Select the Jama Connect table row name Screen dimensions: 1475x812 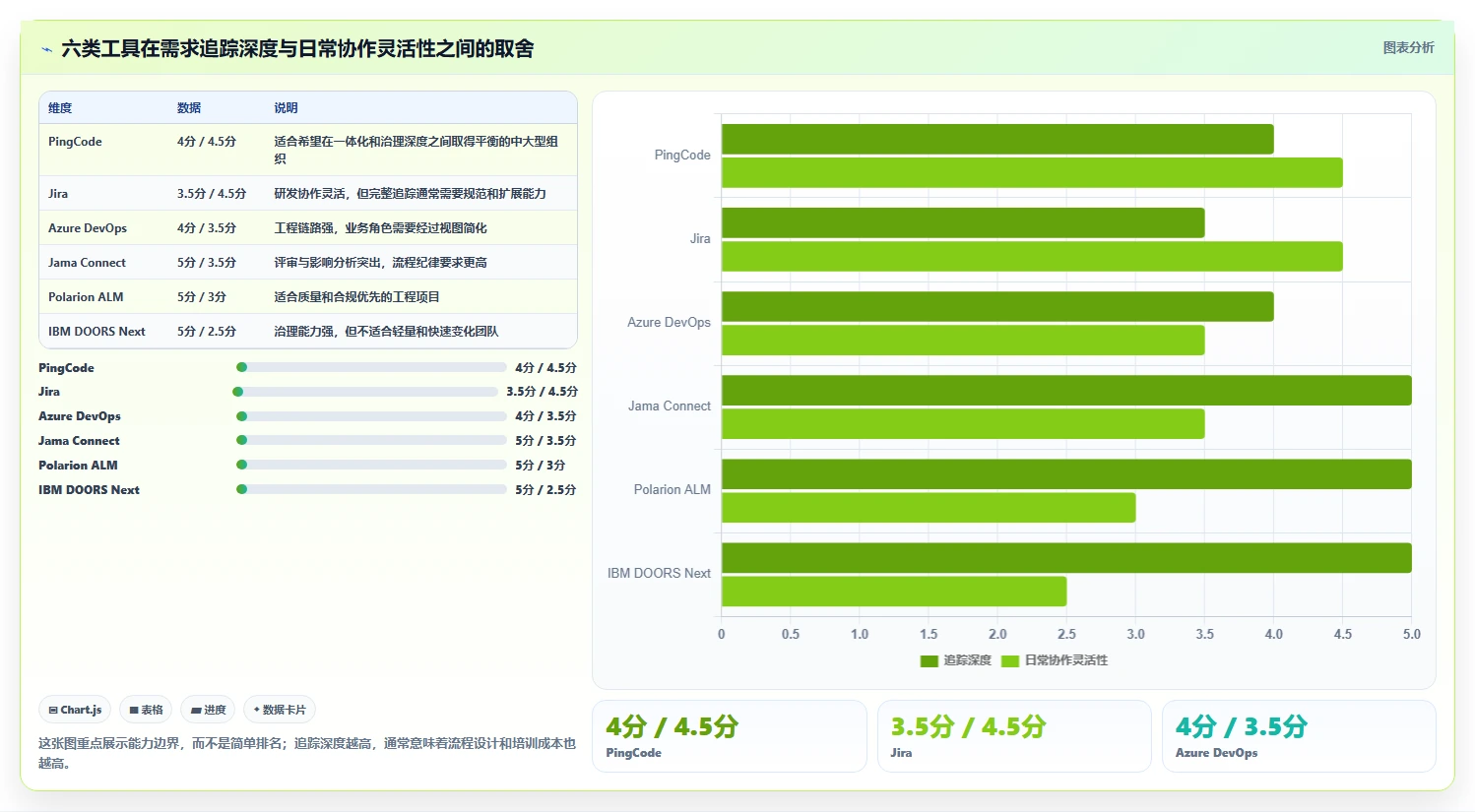[x=87, y=263]
